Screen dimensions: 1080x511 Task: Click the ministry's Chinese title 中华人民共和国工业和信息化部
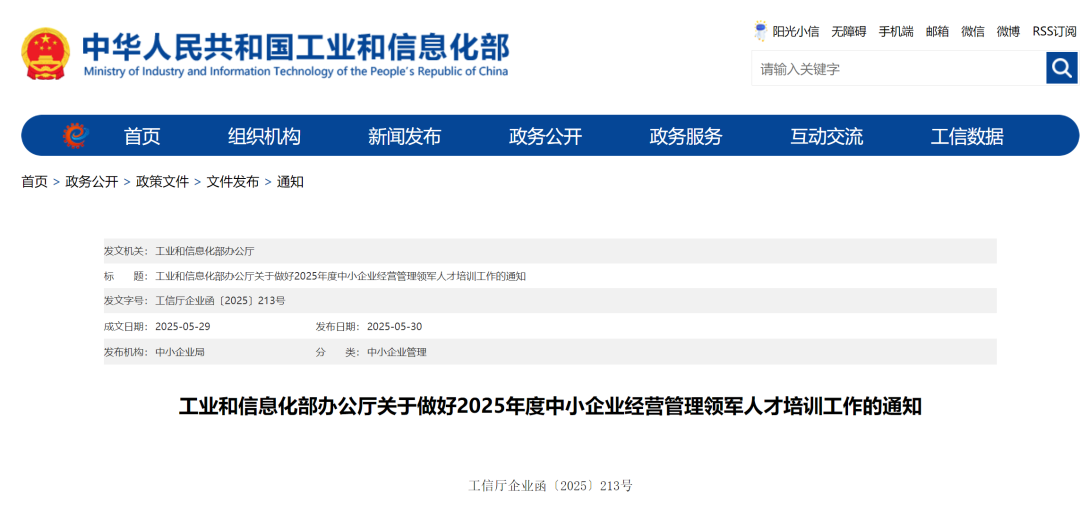point(295,47)
